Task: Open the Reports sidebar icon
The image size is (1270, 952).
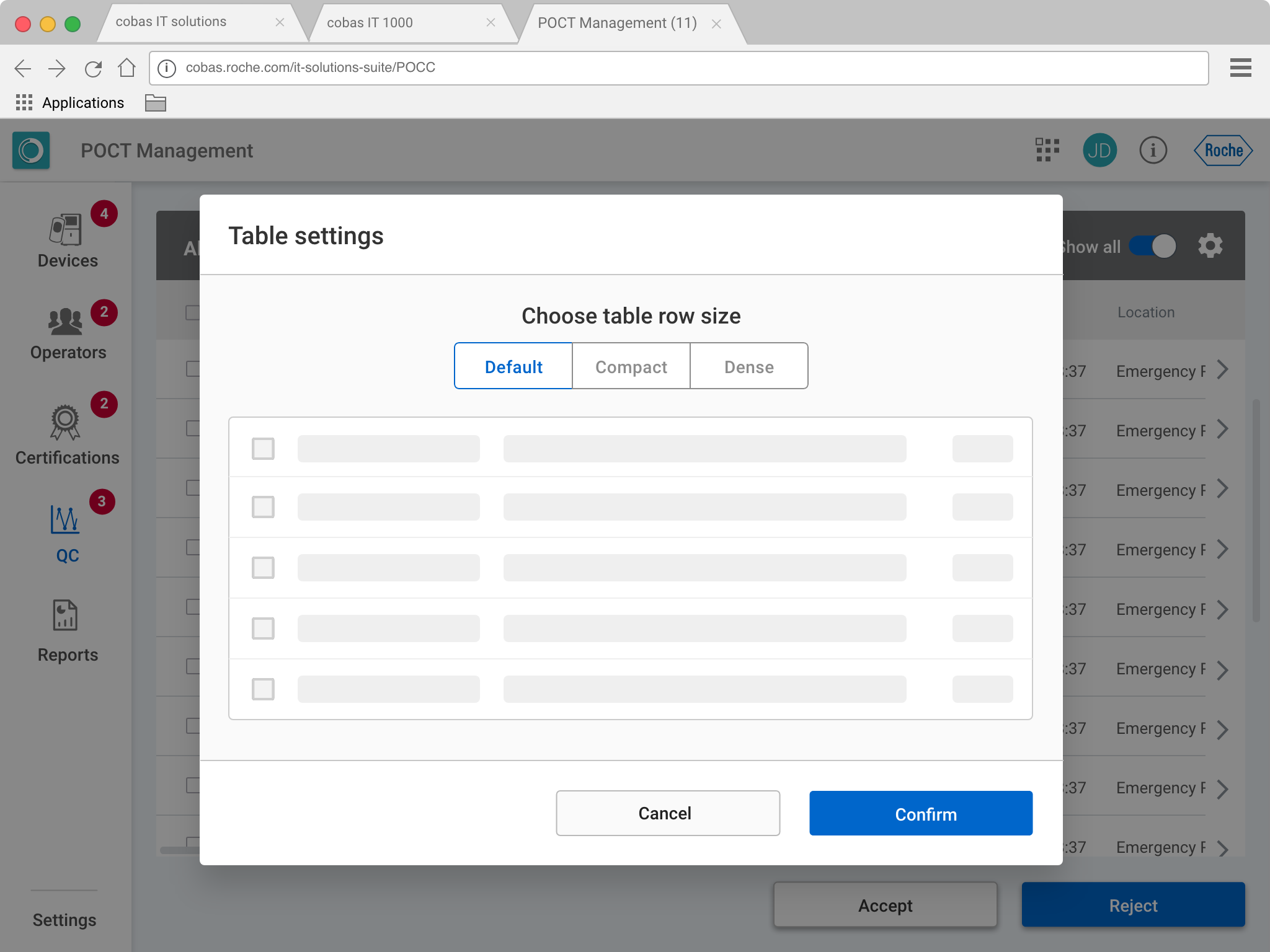Action: click(66, 615)
